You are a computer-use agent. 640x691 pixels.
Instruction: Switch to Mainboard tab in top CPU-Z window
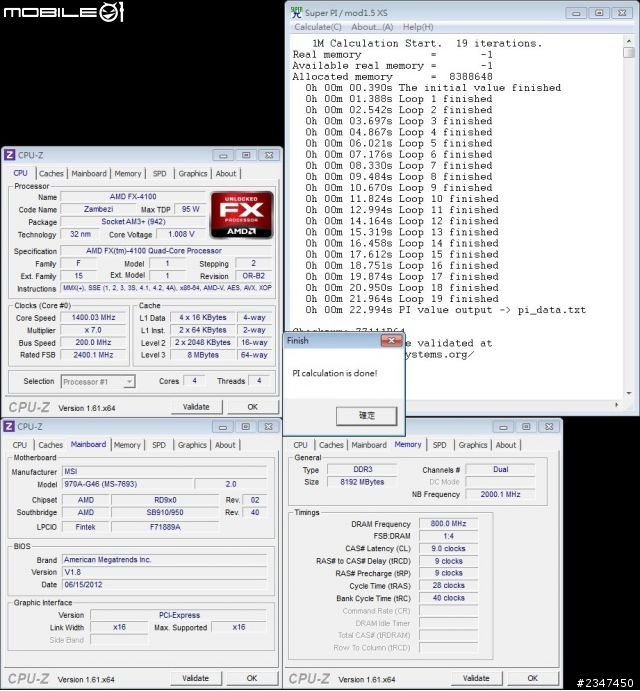pyautogui.click(x=89, y=173)
